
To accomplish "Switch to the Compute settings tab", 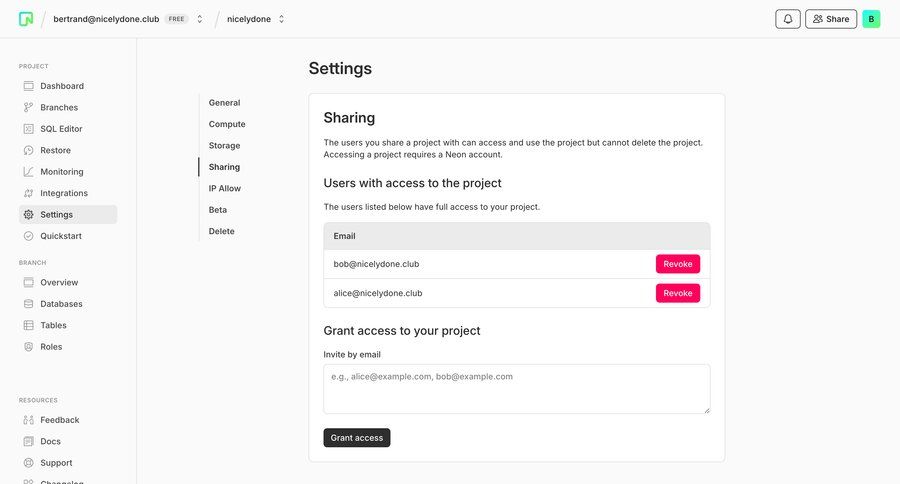I will pyautogui.click(x=227, y=124).
